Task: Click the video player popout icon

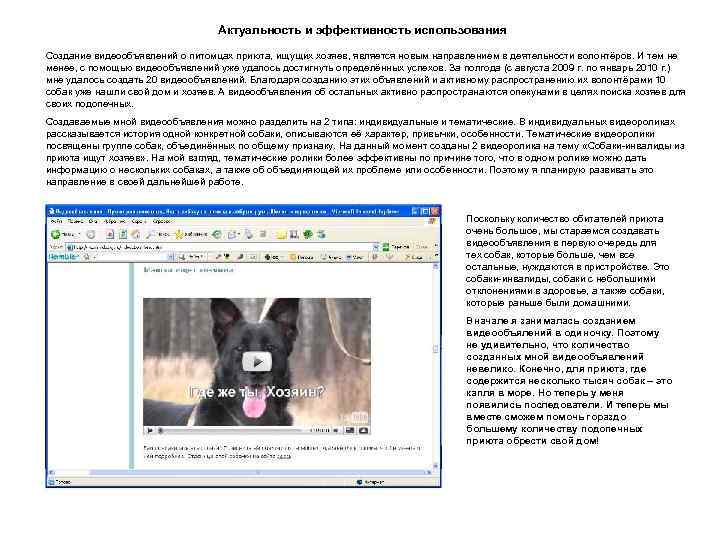Action: click(350, 430)
